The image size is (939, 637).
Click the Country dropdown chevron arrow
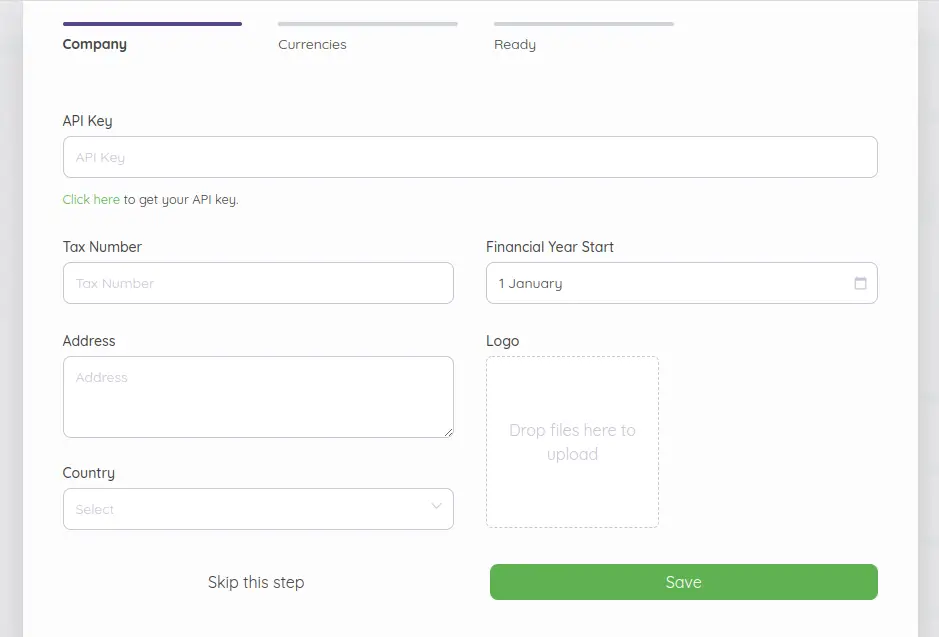click(437, 506)
